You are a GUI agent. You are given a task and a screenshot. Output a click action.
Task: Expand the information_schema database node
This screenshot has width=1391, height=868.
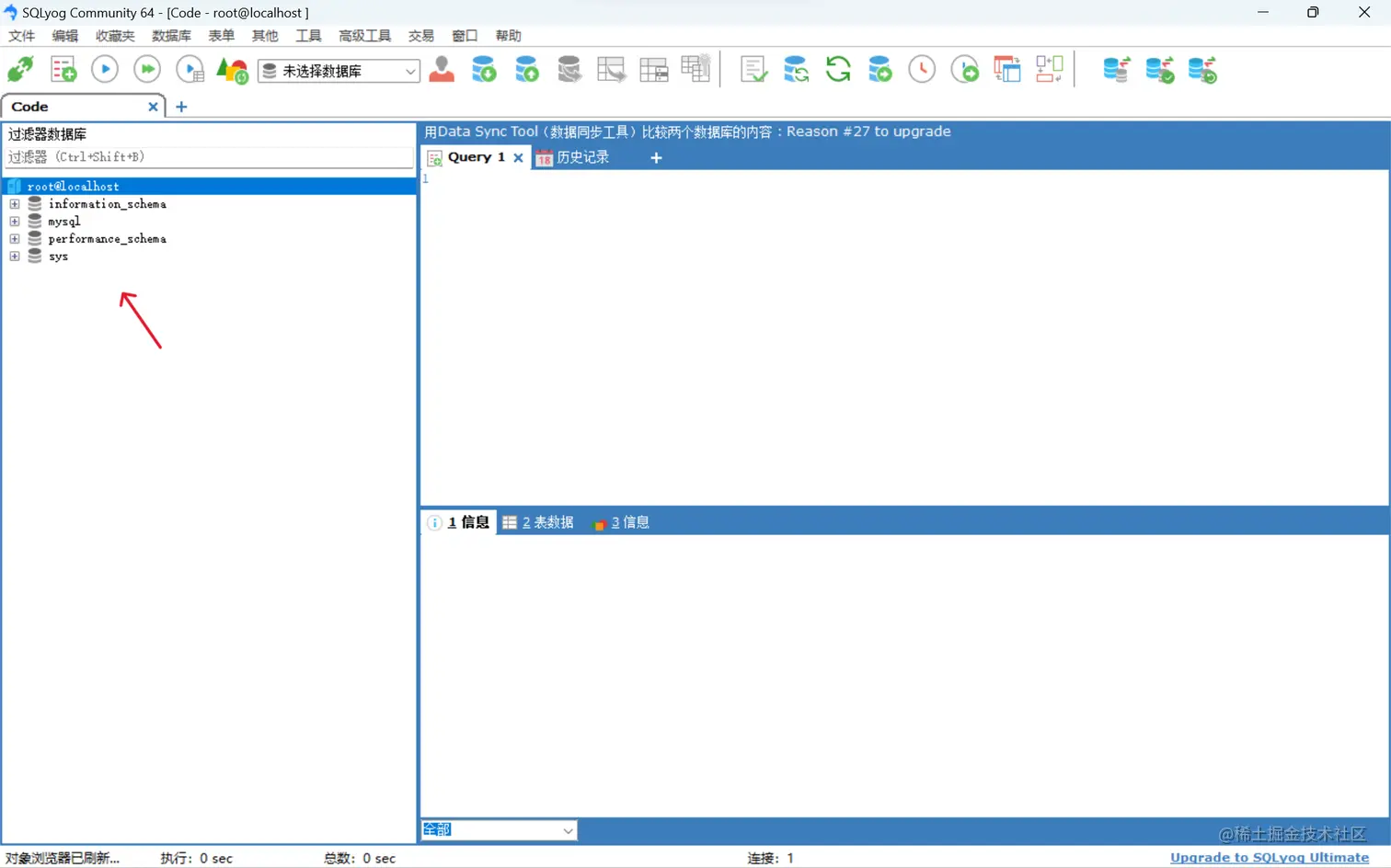click(x=15, y=204)
